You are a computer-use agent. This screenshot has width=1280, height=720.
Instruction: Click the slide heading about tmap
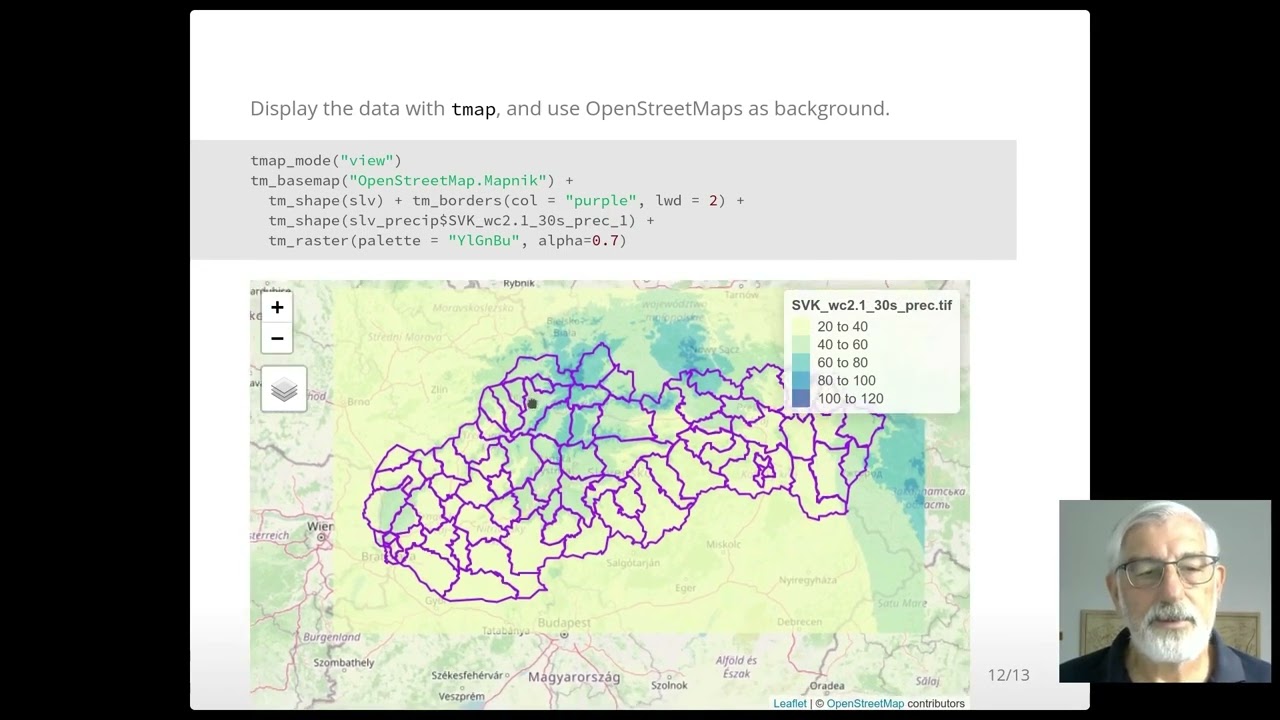click(x=570, y=108)
